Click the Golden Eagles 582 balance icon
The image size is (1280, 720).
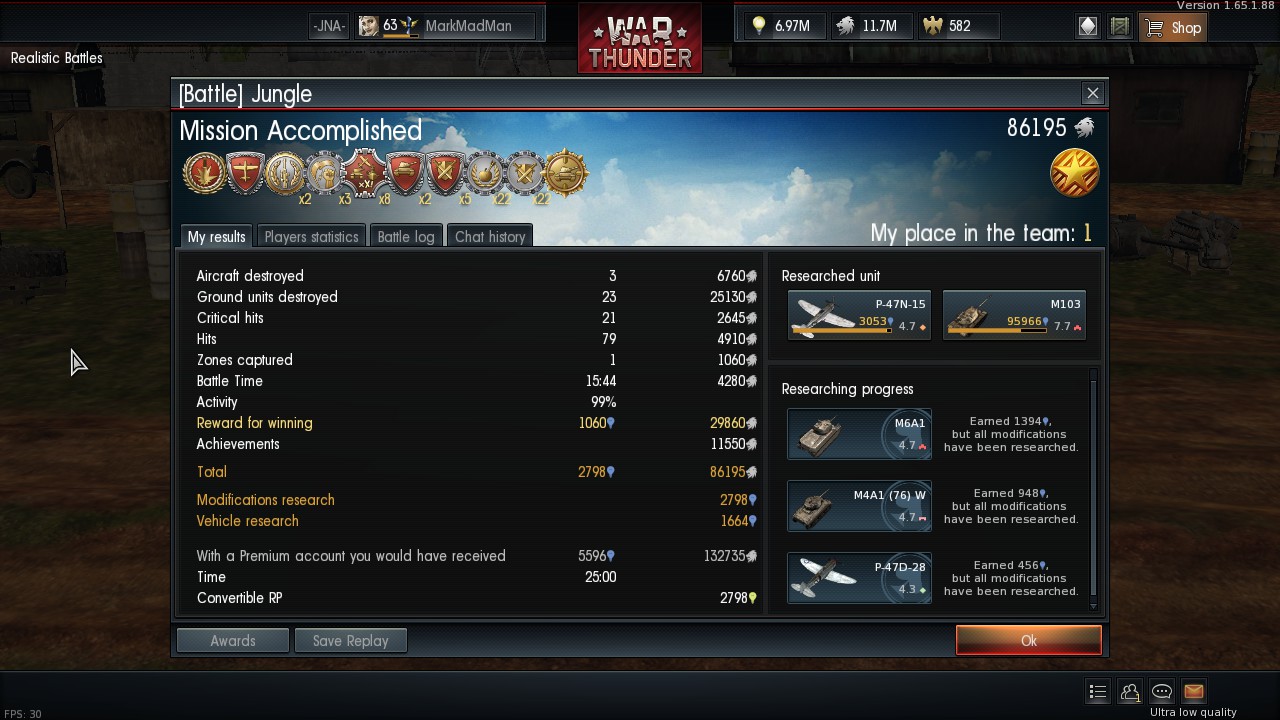pos(933,26)
